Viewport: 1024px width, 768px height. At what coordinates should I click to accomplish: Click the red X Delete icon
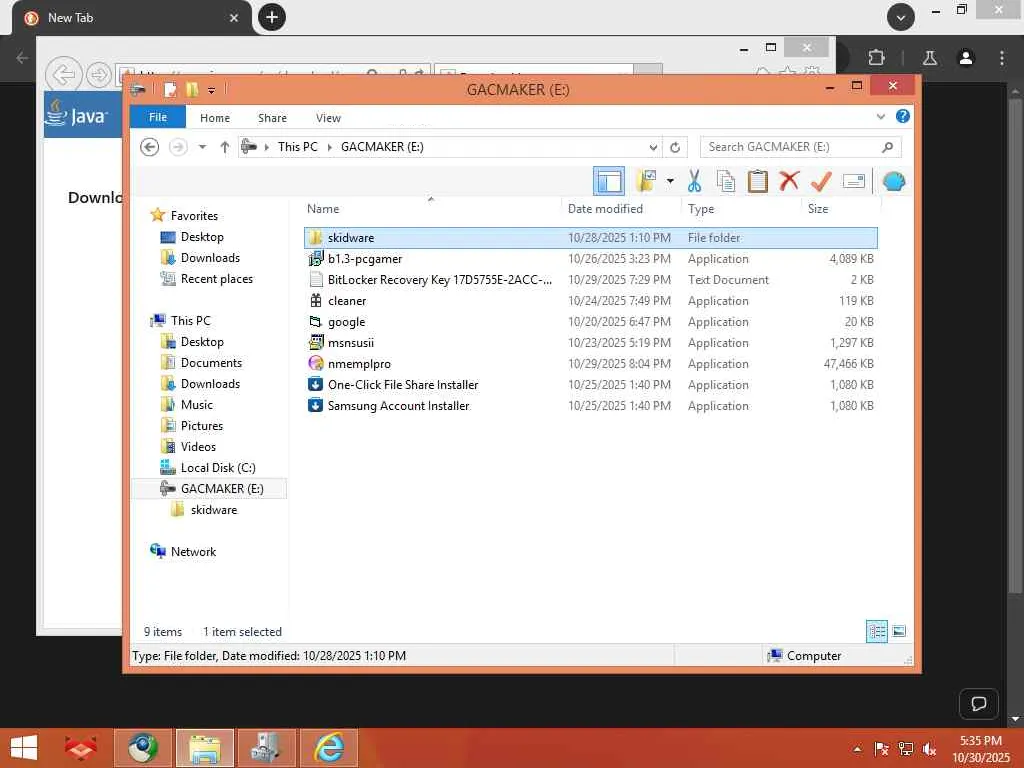click(x=789, y=180)
